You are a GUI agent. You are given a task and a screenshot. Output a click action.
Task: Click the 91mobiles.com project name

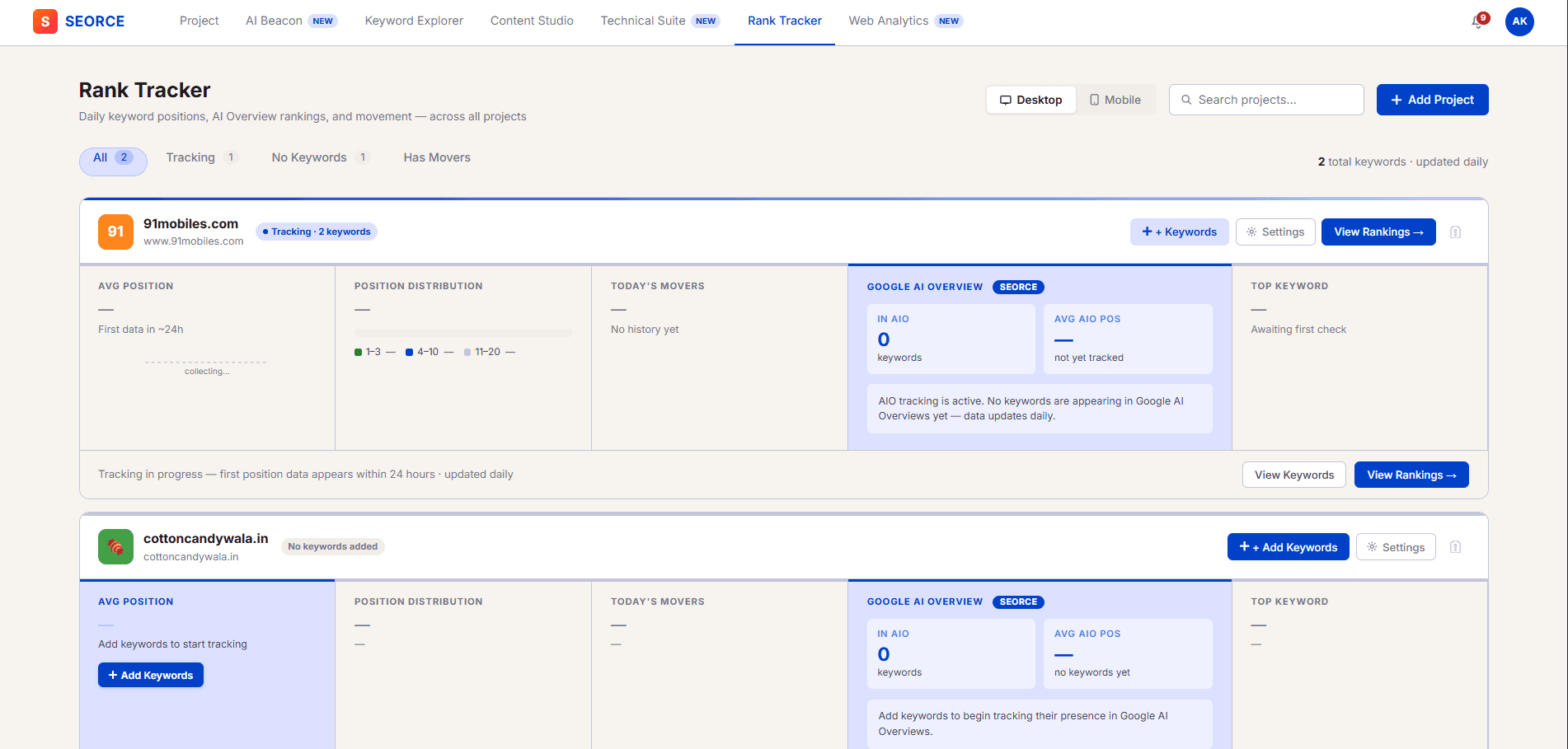click(x=190, y=223)
